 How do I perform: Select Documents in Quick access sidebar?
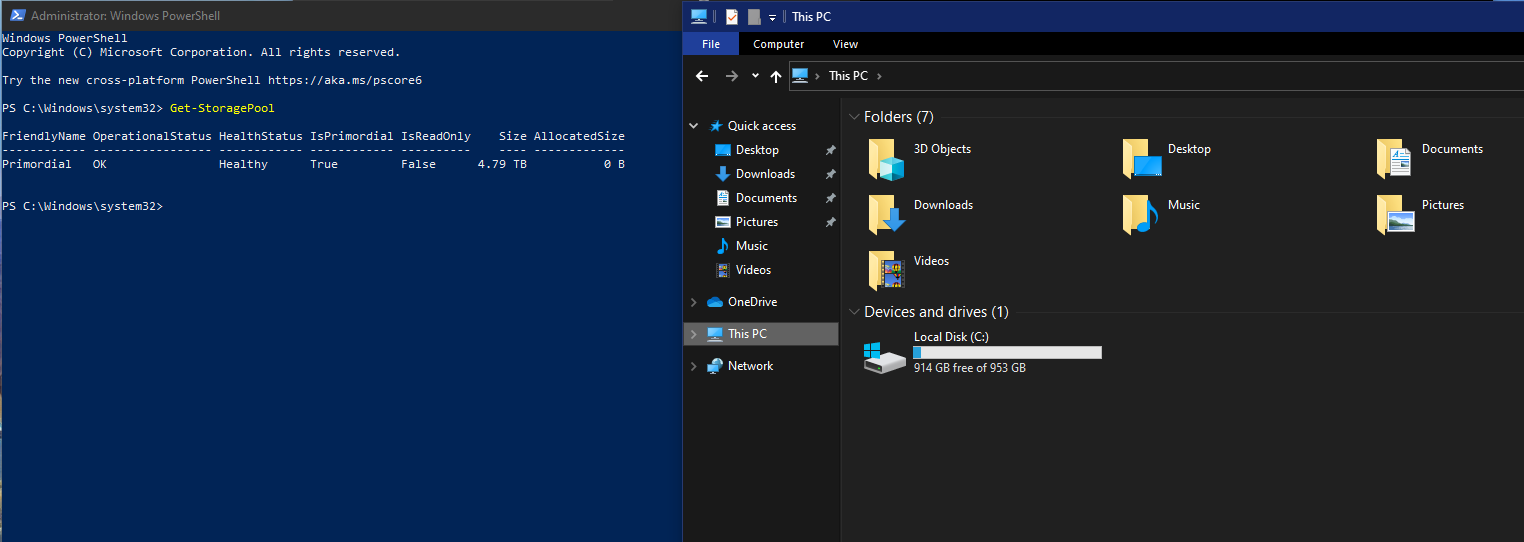(766, 198)
